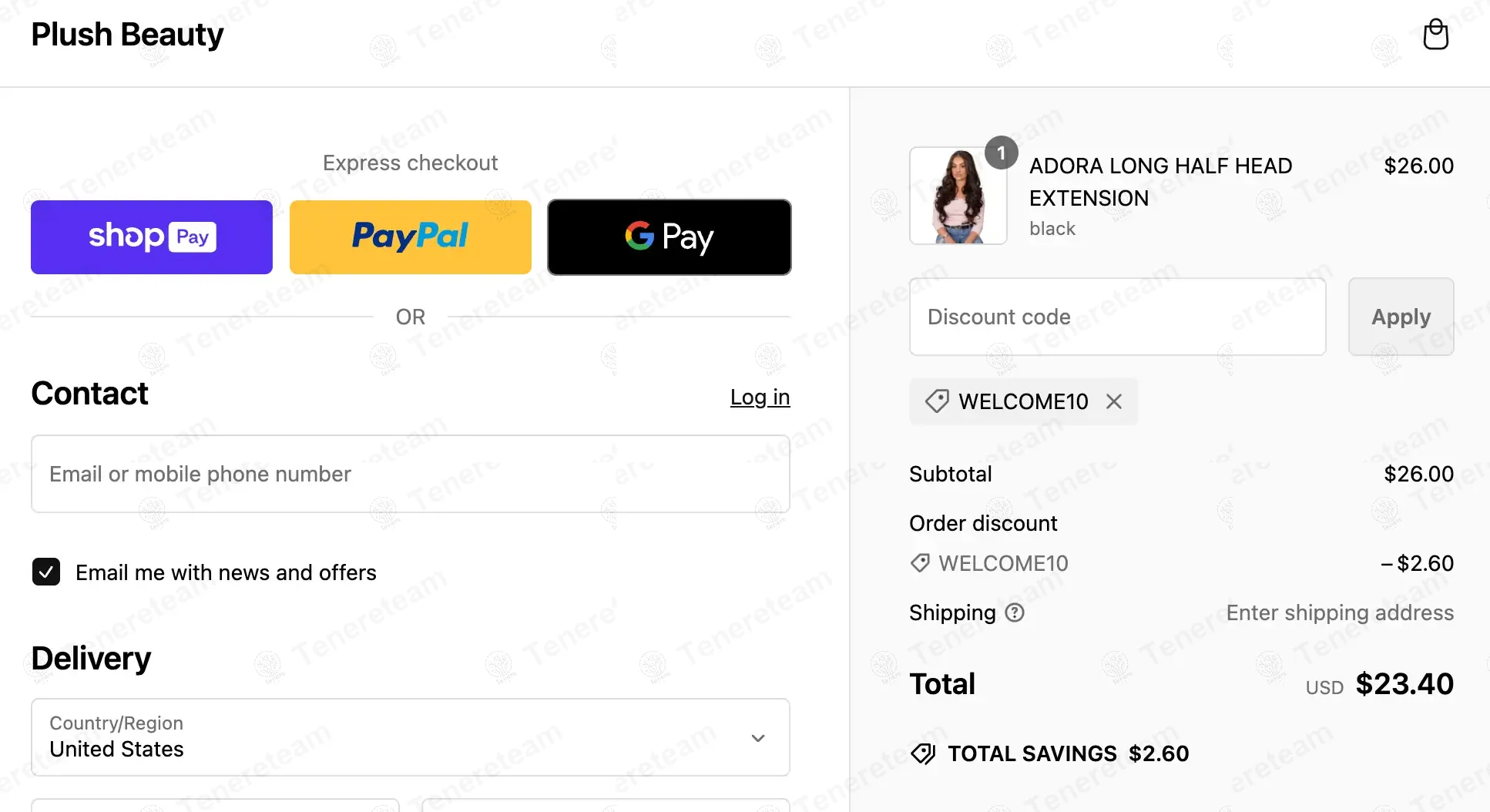The height and width of the screenshot is (812, 1490).
Task: Uncheck Email me with news and offers
Action: pos(46,572)
